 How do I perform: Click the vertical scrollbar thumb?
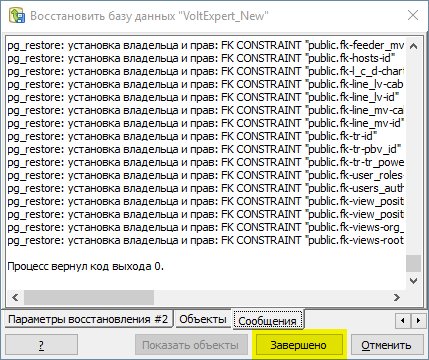(413, 264)
